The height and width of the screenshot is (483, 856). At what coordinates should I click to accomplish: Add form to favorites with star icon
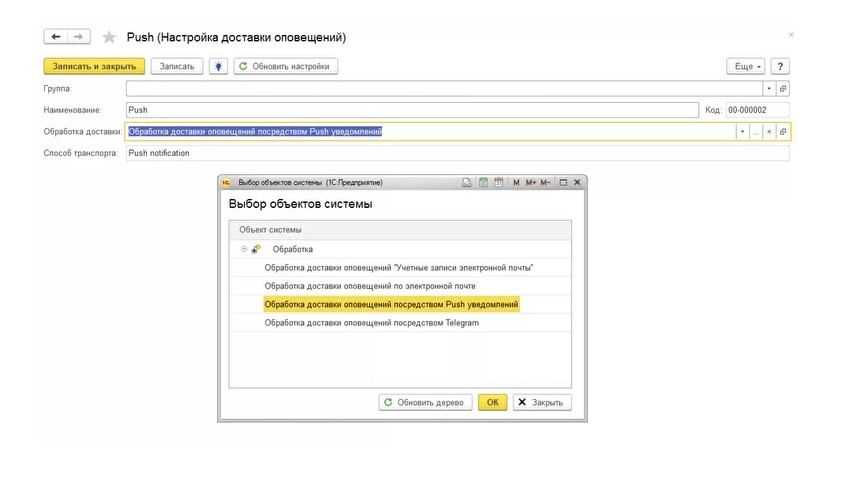109,37
